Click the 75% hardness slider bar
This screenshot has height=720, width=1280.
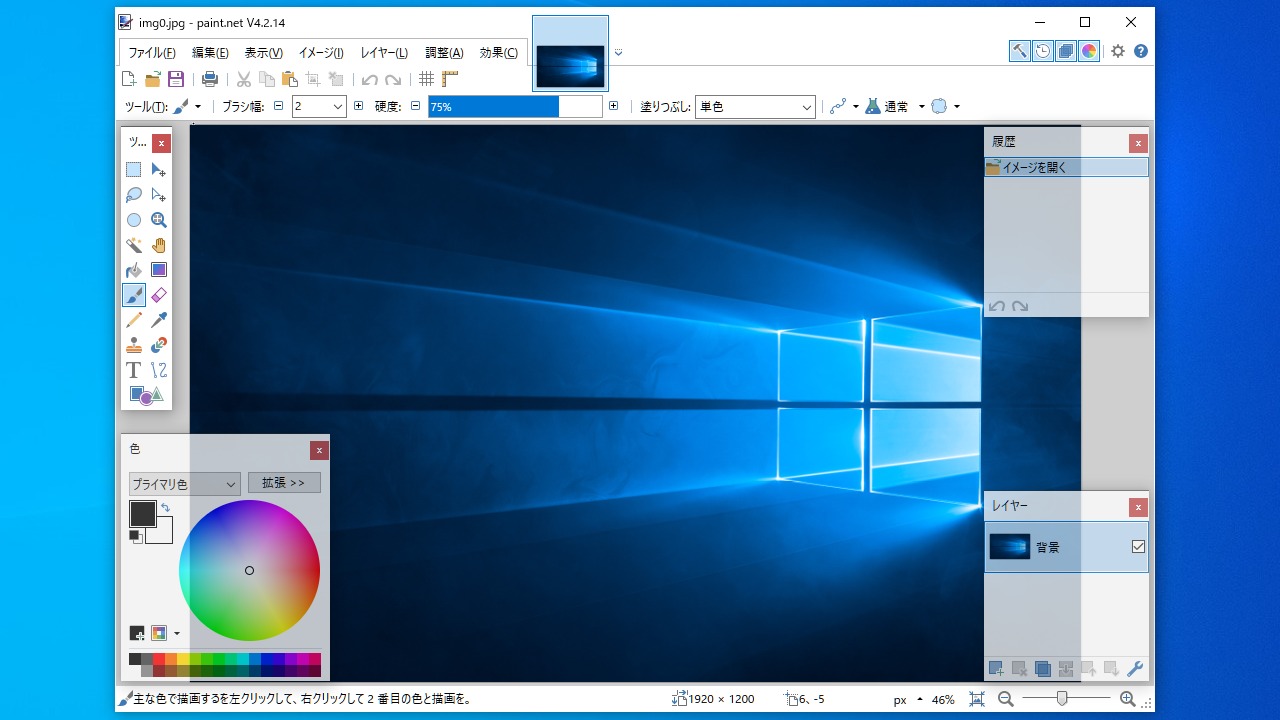[515, 106]
